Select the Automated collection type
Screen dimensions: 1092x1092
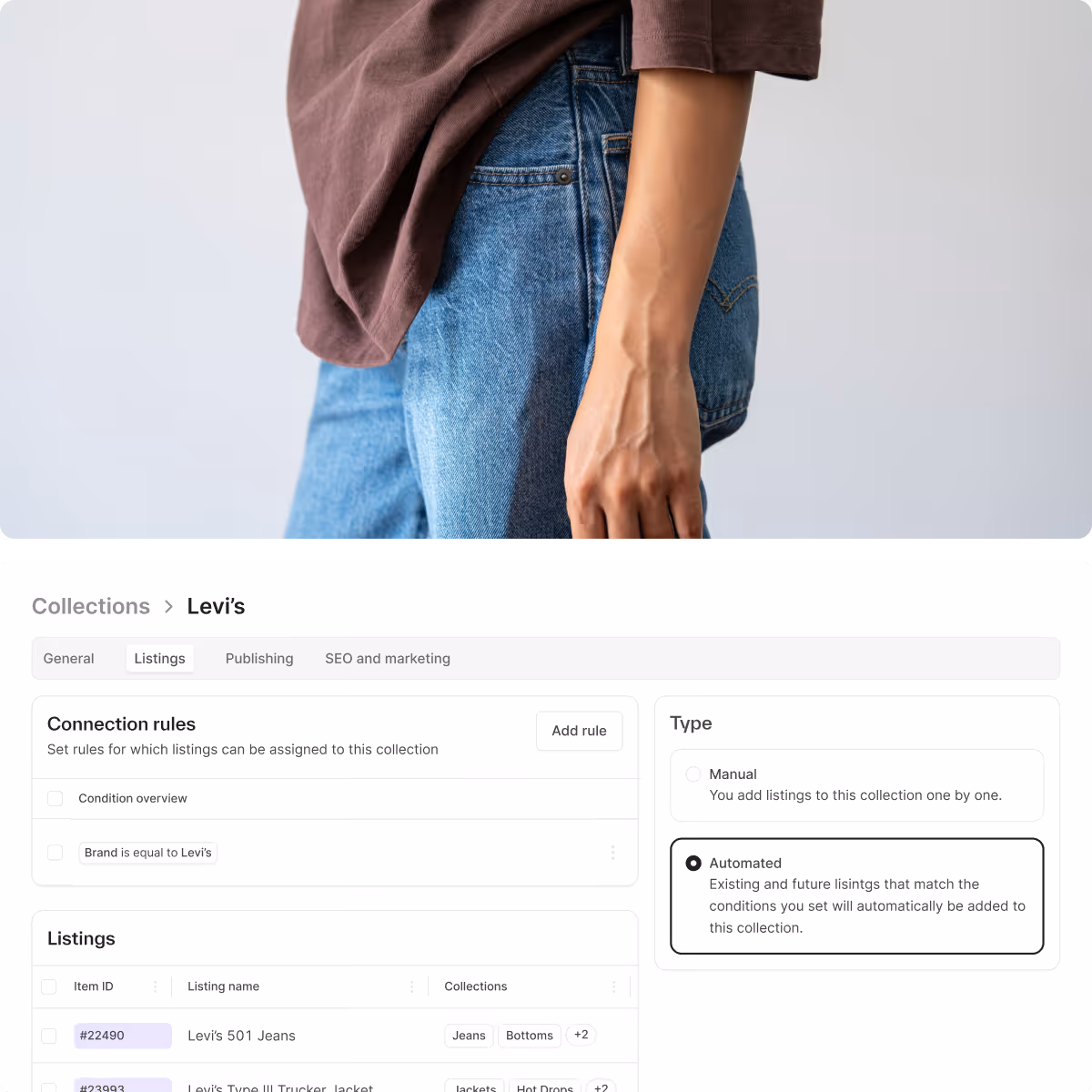693,863
